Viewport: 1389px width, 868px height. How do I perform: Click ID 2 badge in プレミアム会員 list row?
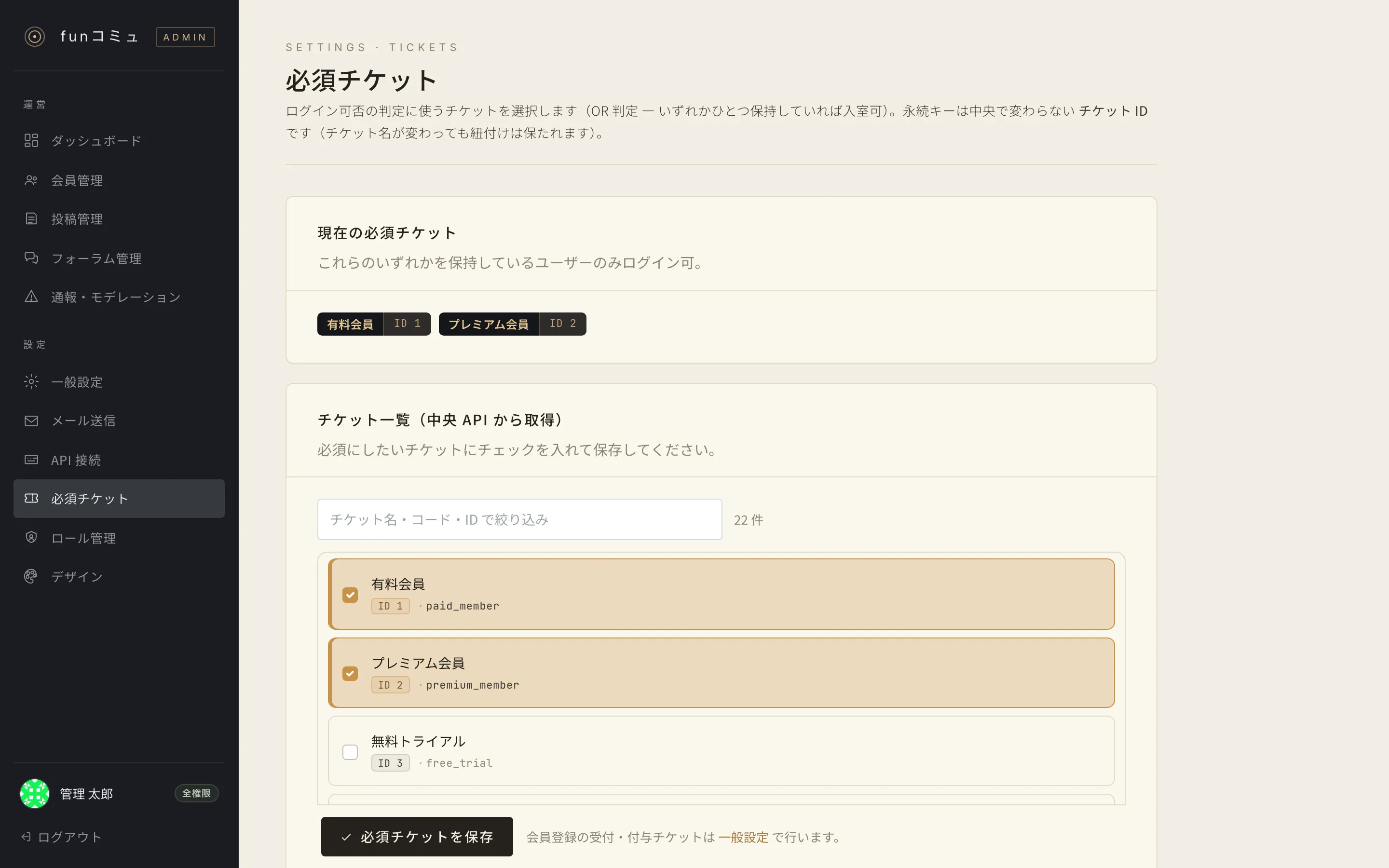point(390,685)
